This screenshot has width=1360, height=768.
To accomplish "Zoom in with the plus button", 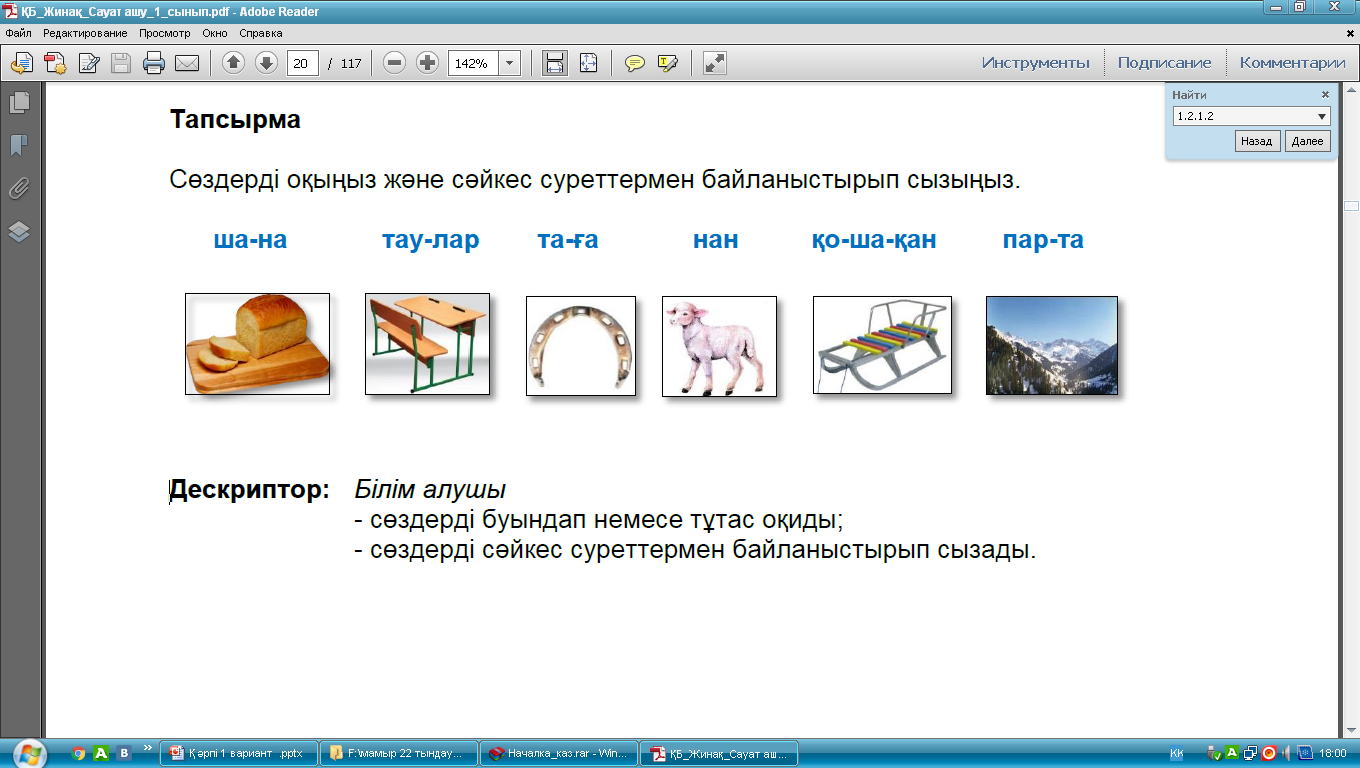I will pyautogui.click(x=427, y=63).
